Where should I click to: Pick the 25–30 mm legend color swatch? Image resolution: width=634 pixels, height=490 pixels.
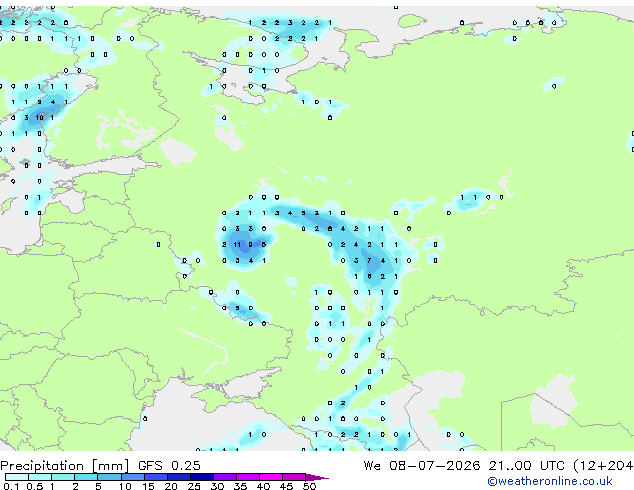pyautogui.click(x=201, y=477)
